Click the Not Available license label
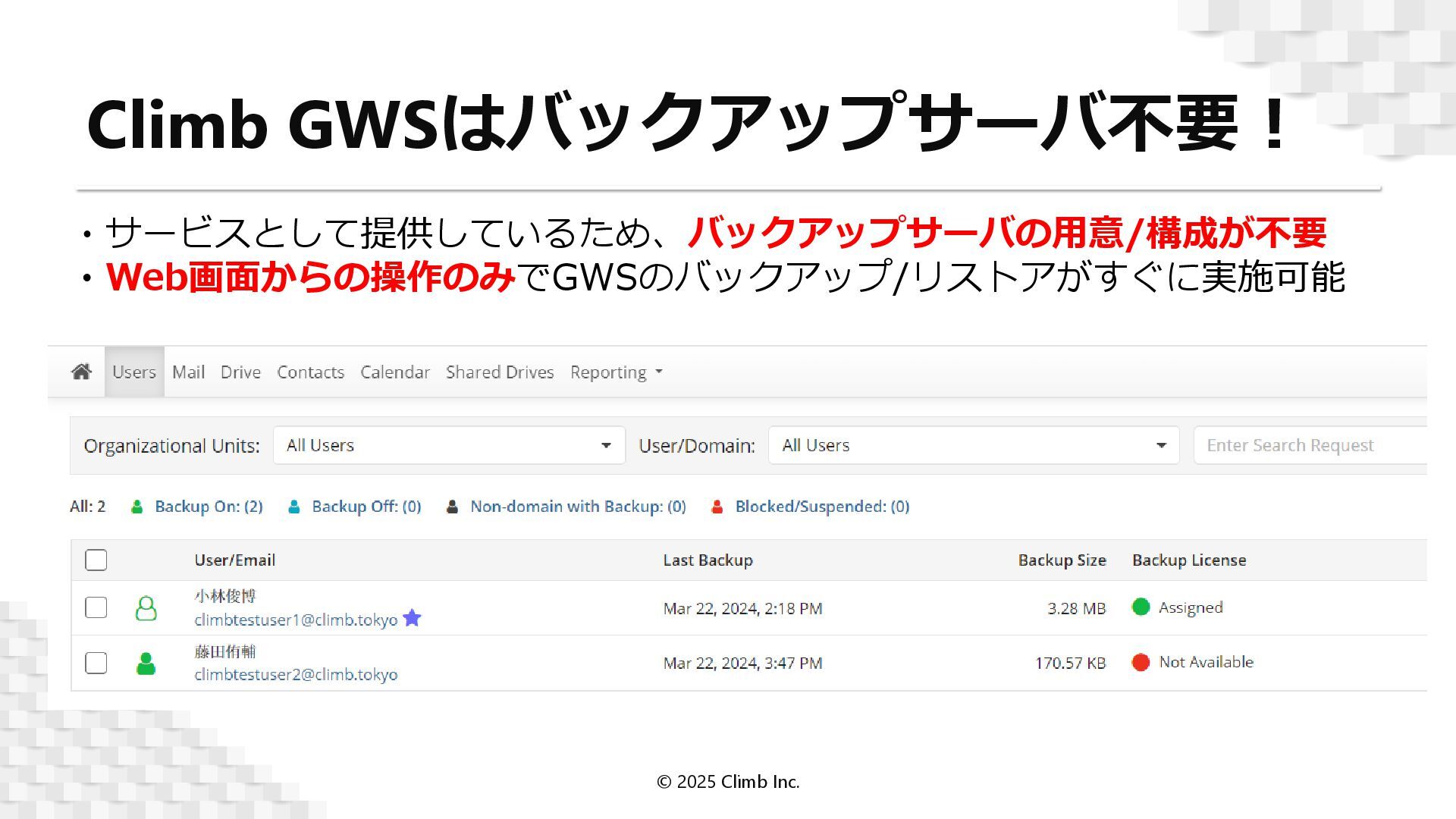 coord(1206,662)
